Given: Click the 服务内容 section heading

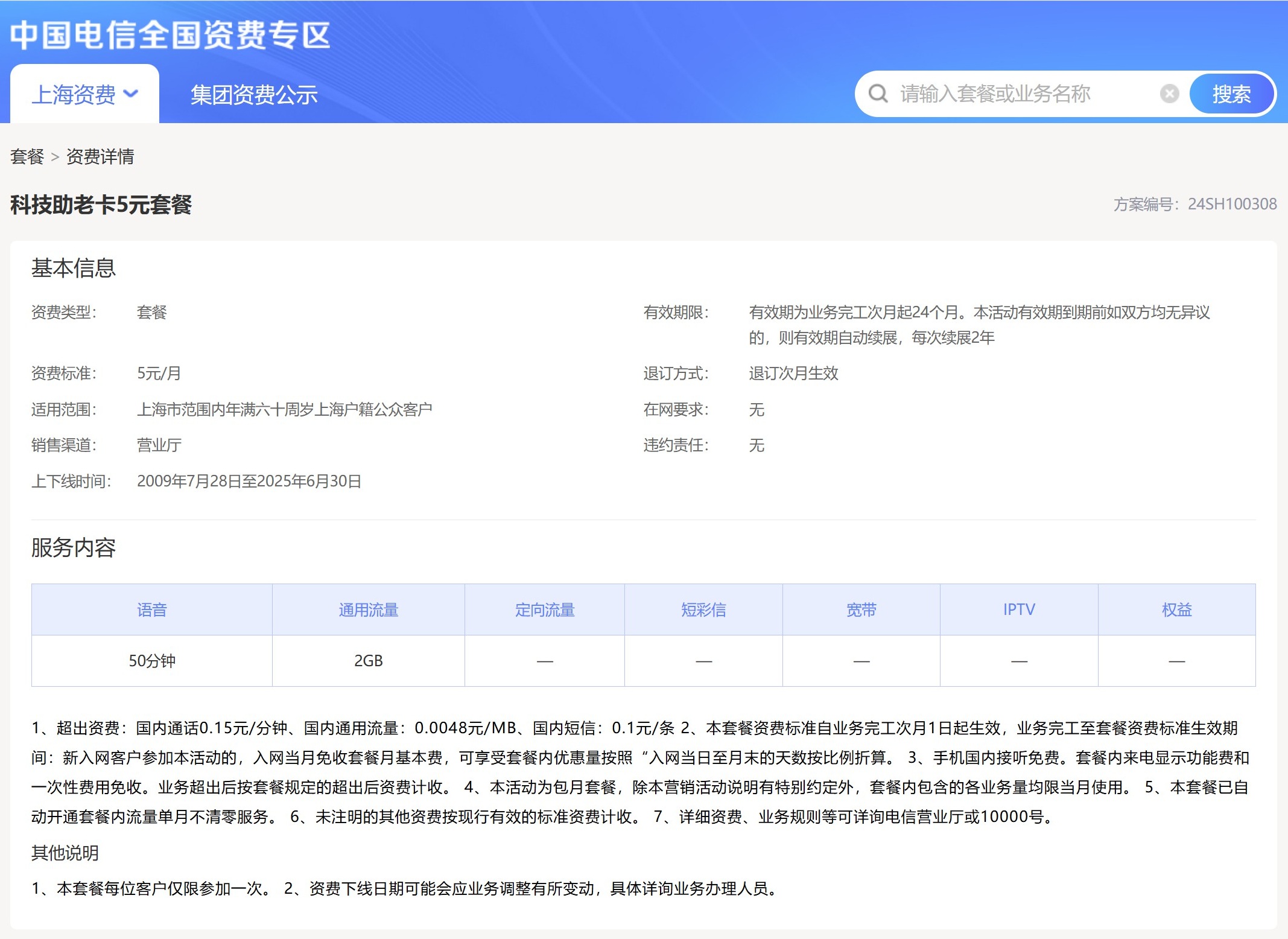Looking at the screenshot, I should 73,547.
